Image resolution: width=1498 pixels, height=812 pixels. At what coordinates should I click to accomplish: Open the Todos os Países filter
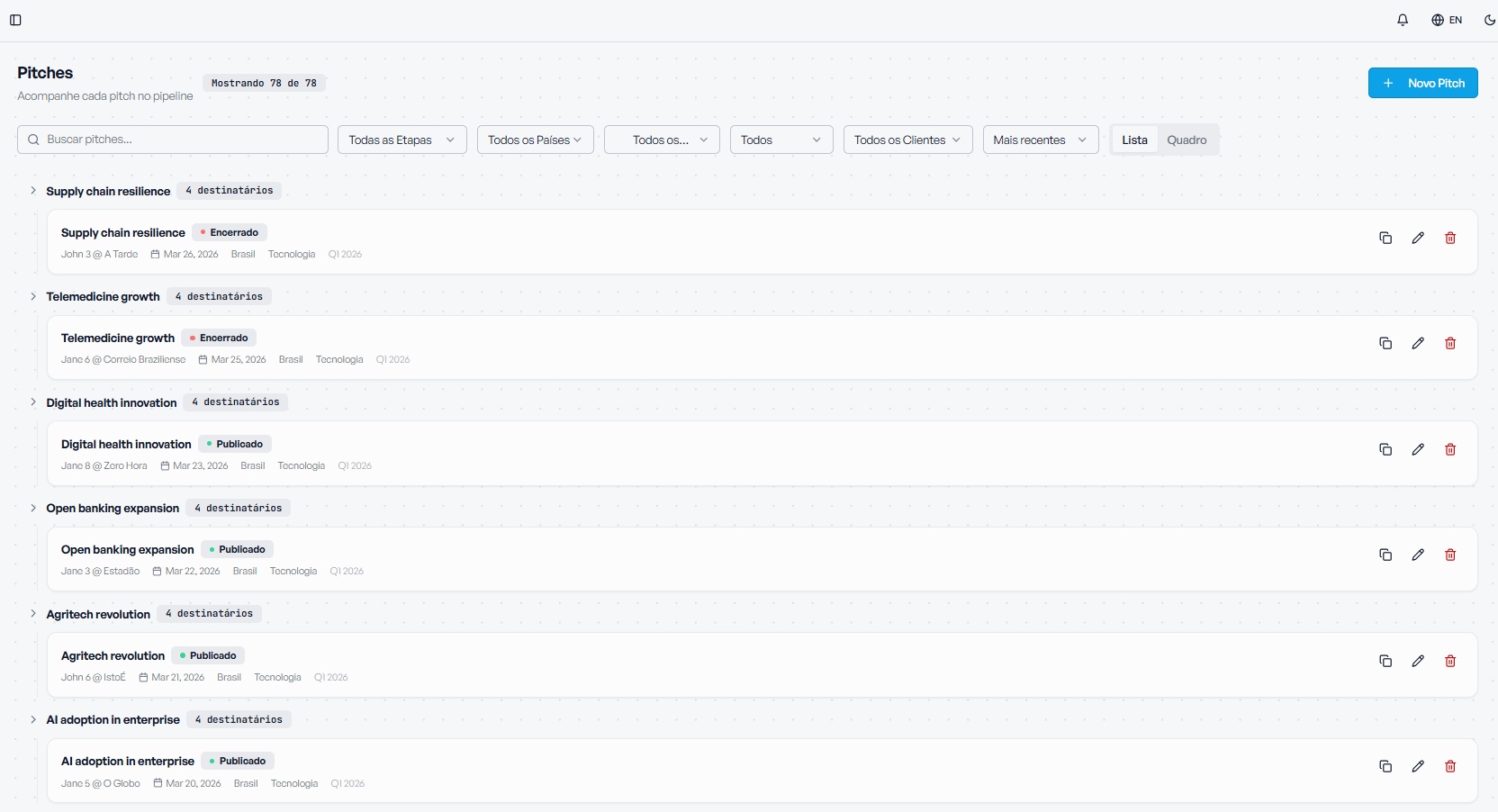535,140
